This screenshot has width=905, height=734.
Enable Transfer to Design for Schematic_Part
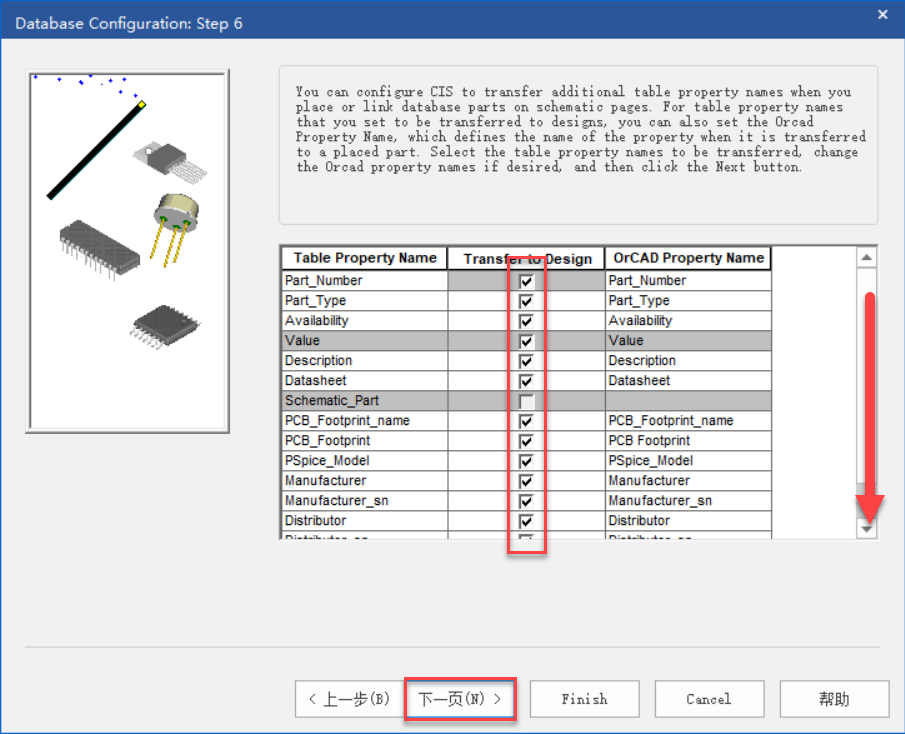526,401
